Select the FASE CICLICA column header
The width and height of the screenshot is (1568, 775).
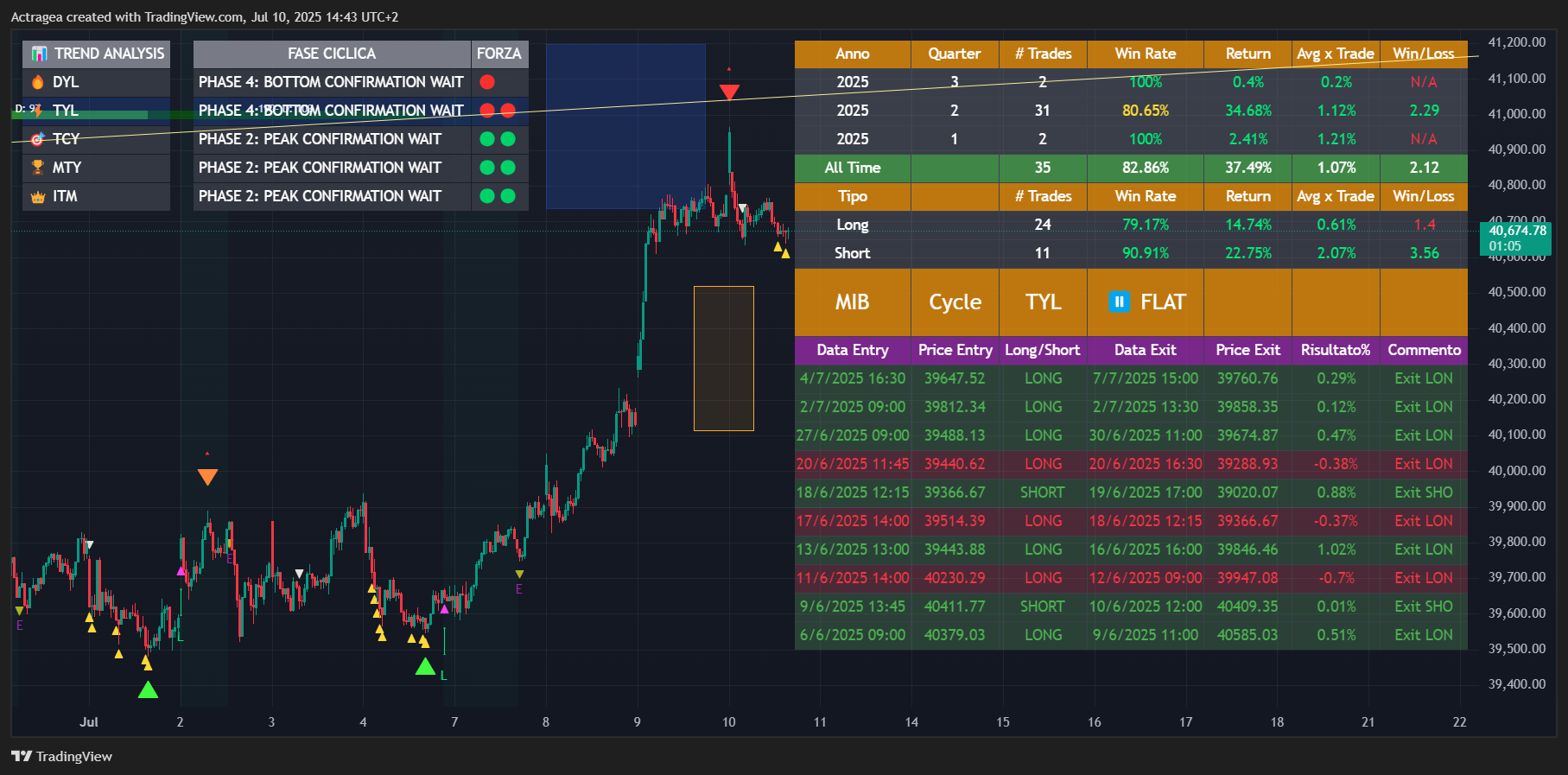click(332, 54)
